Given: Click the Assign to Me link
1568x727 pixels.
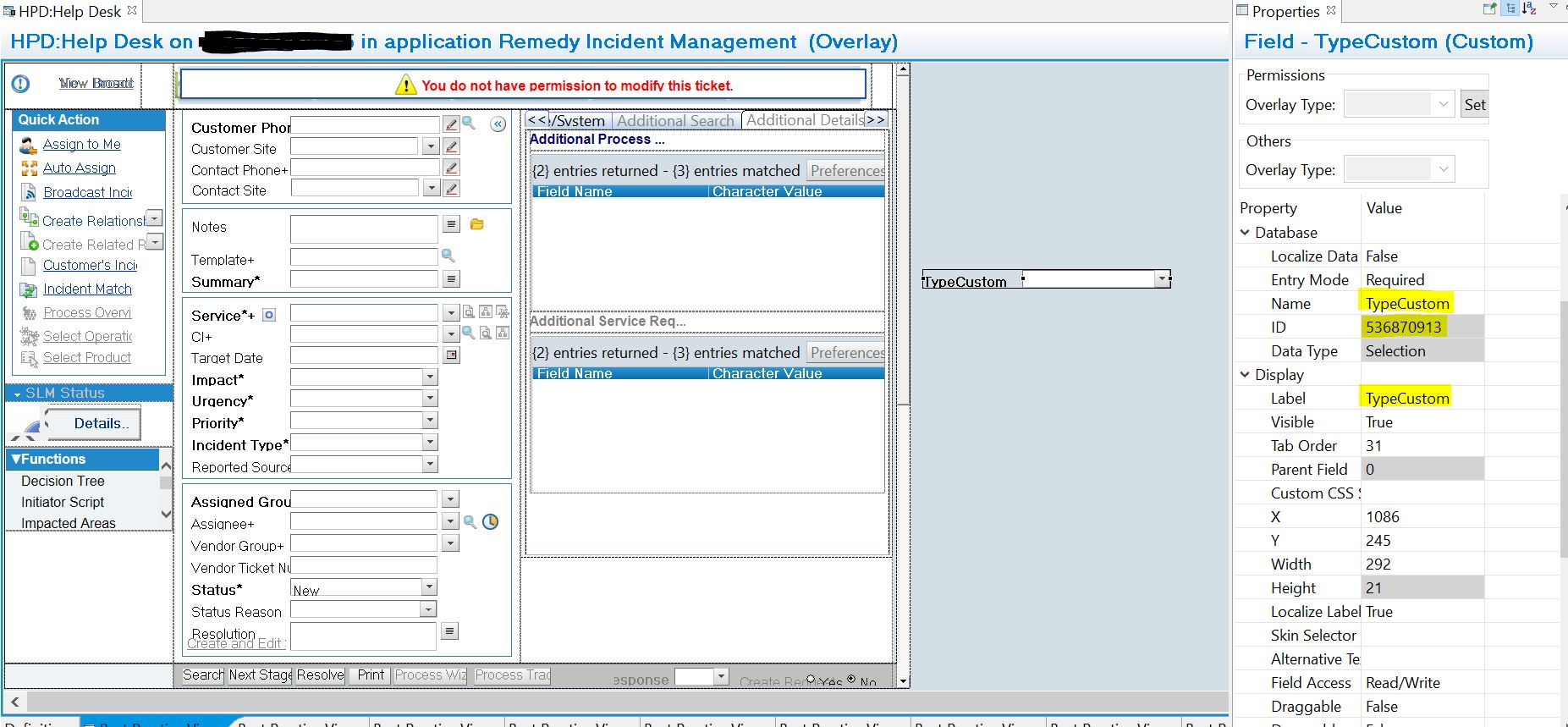Looking at the screenshot, I should [x=82, y=145].
